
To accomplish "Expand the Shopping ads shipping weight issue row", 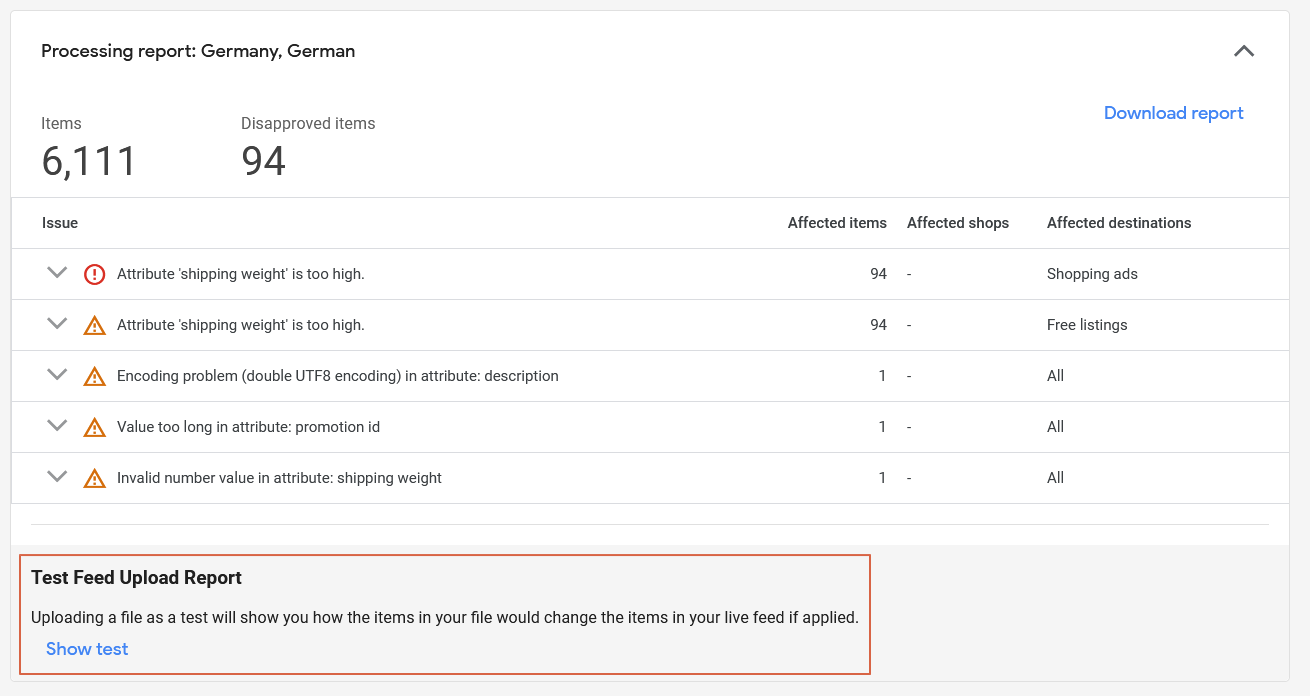I will click(x=57, y=273).
